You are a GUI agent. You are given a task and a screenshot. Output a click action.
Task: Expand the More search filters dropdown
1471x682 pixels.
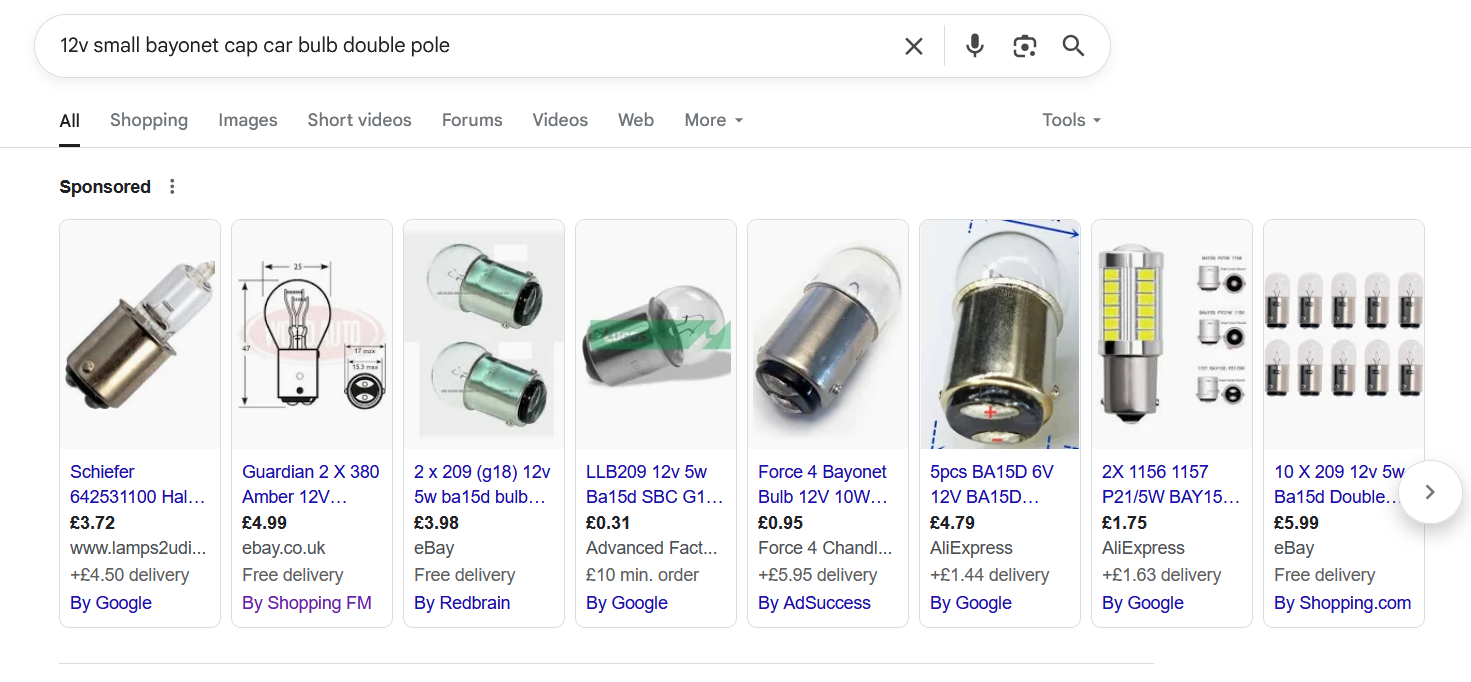[x=713, y=120]
